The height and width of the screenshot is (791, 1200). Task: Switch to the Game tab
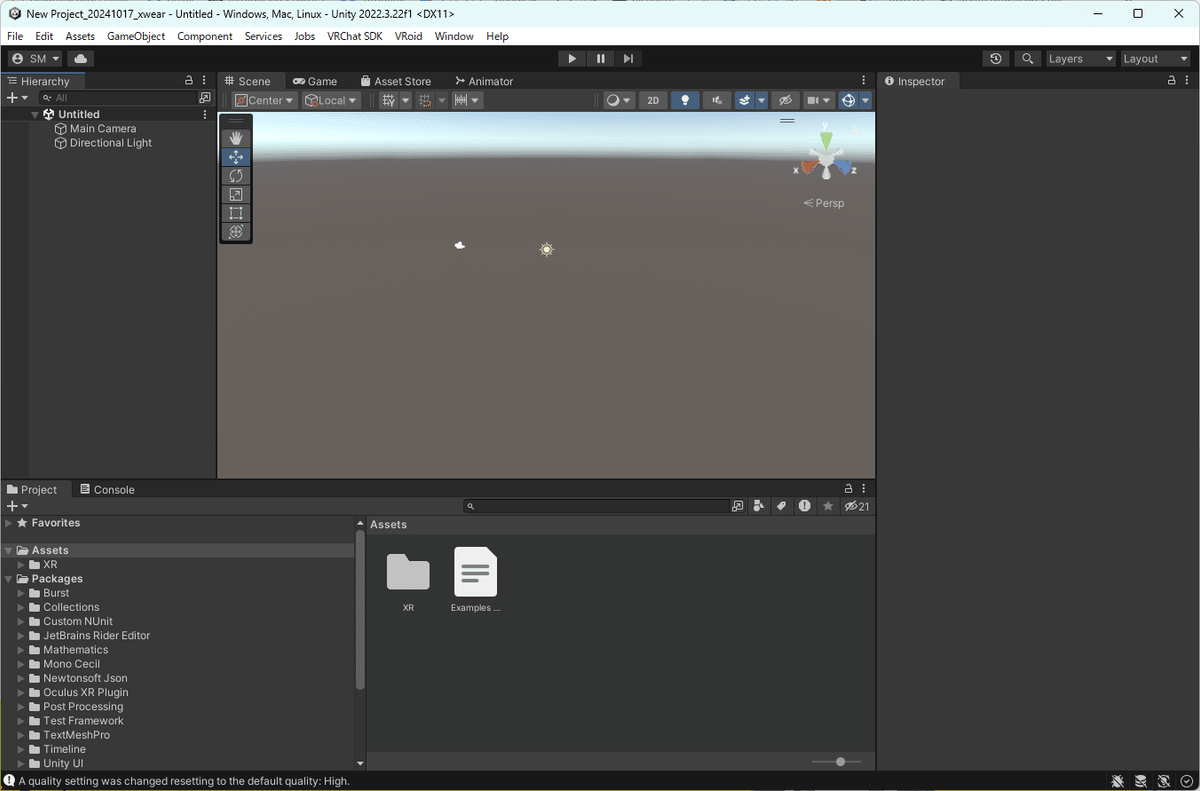coord(315,81)
